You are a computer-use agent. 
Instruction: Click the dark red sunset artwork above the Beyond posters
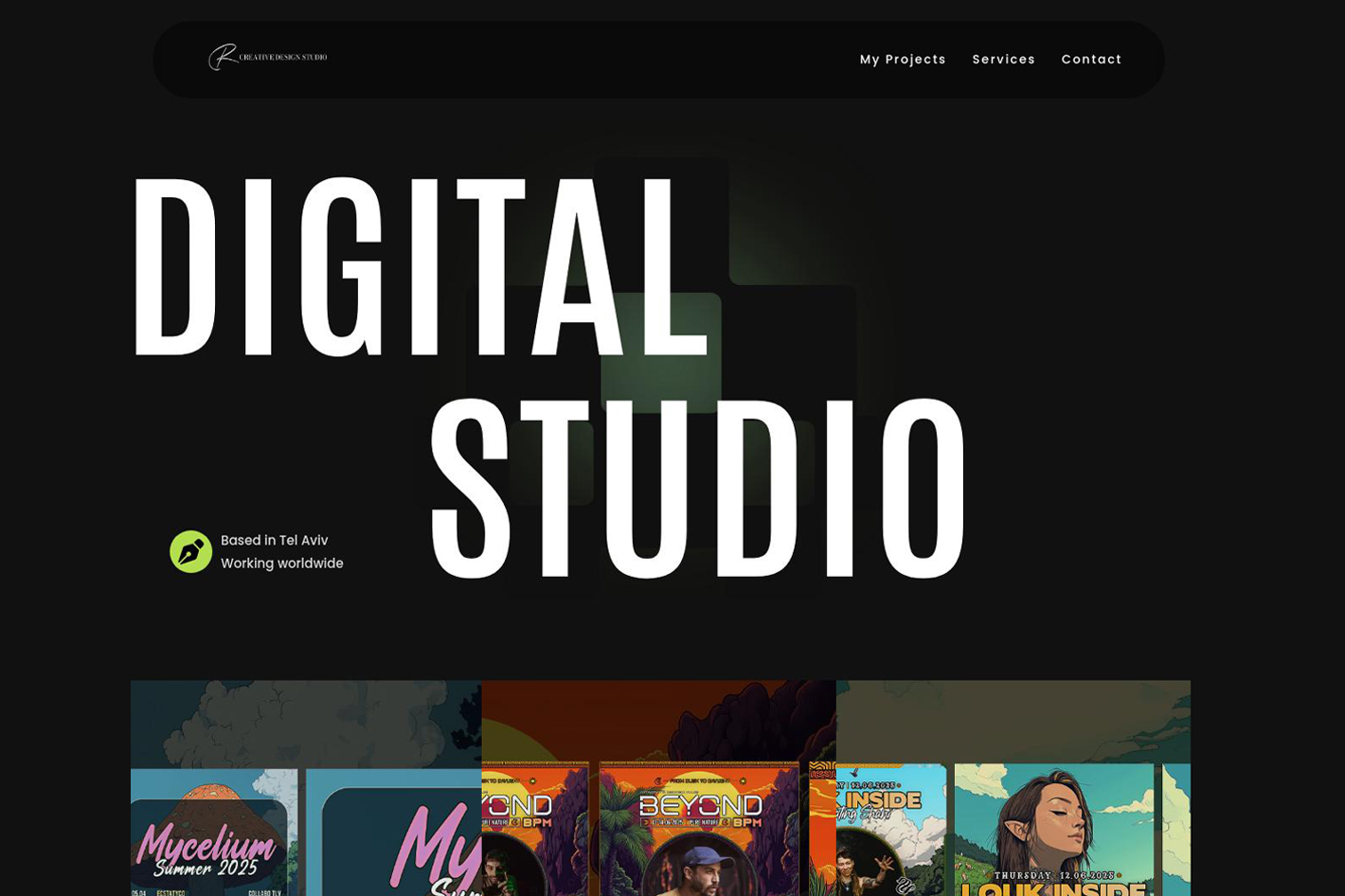point(657,718)
